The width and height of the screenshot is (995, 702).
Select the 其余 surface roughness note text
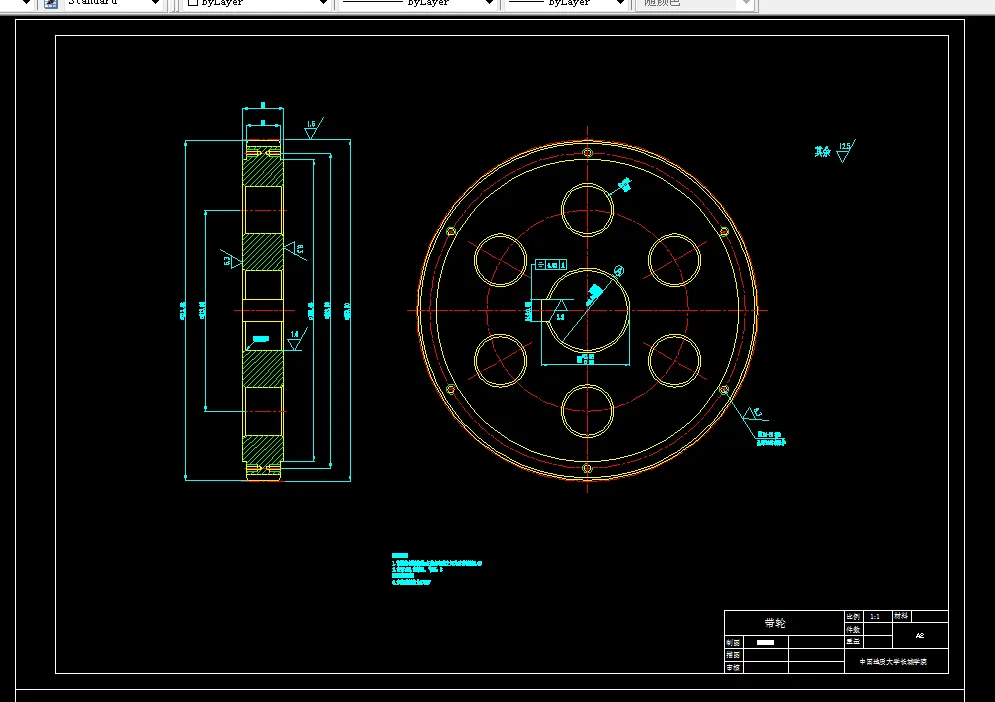(x=822, y=152)
